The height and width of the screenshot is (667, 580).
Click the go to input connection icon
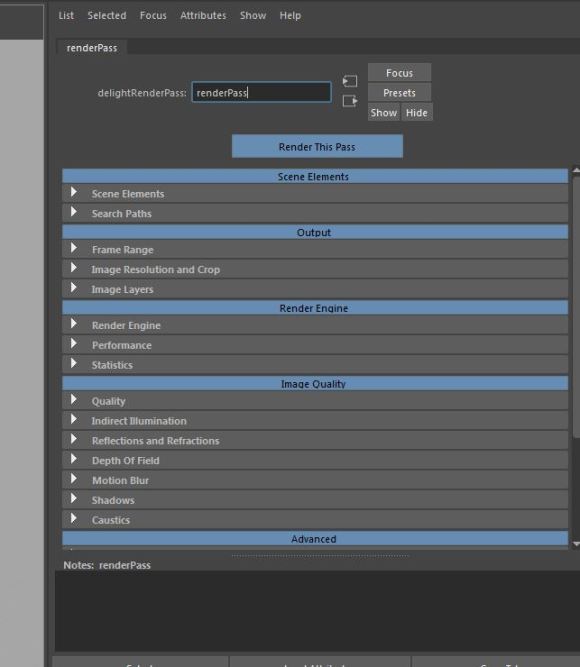[x=350, y=81]
